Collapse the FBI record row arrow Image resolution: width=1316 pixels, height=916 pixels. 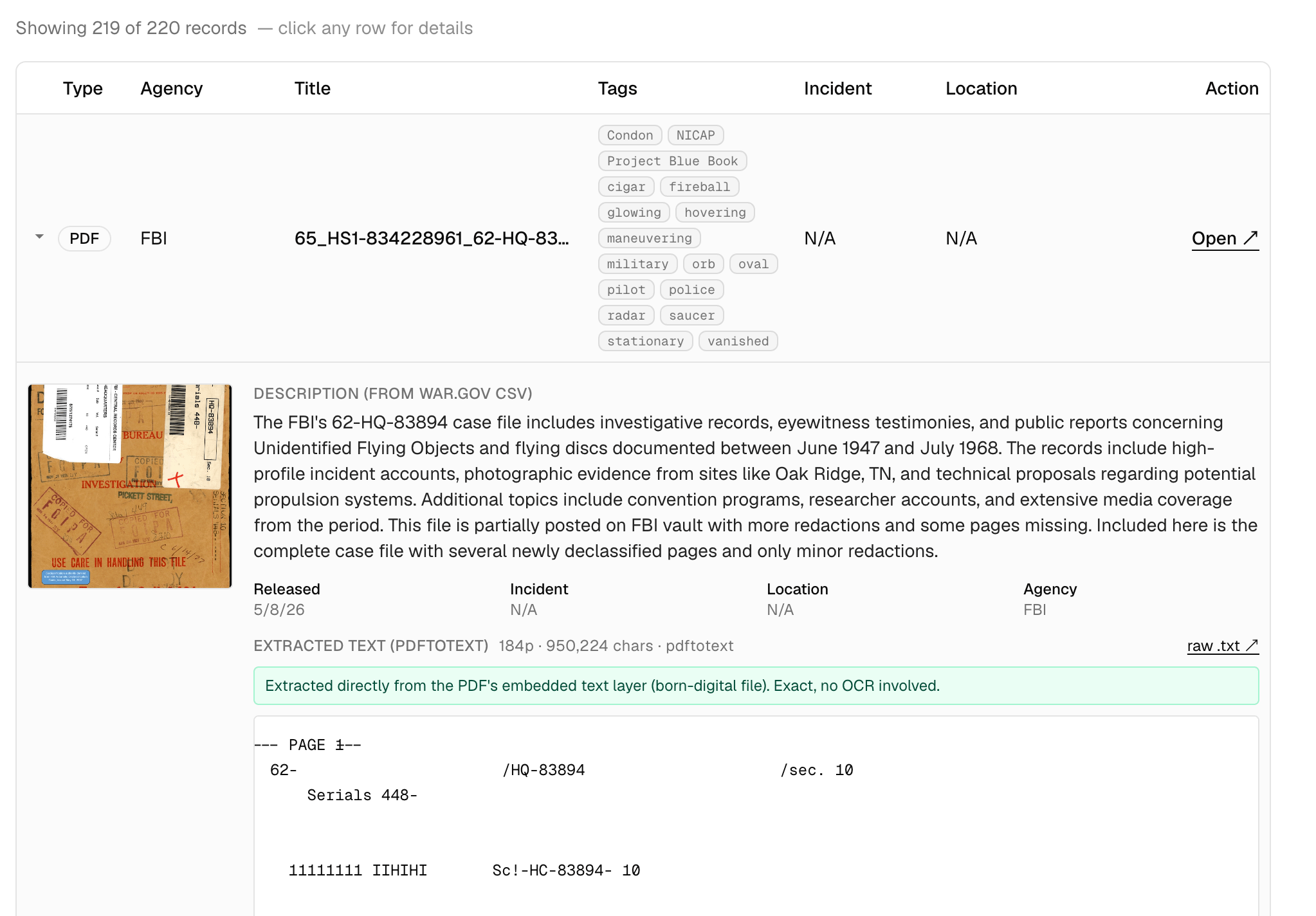click(x=40, y=237)
